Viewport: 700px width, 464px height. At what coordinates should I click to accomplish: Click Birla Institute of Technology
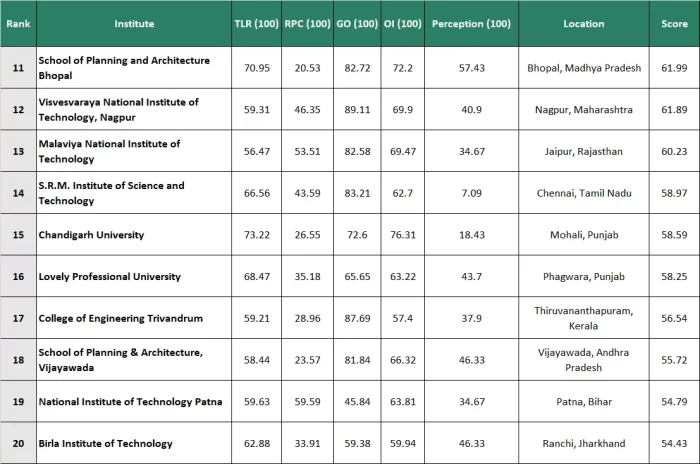tap(105, 443)
